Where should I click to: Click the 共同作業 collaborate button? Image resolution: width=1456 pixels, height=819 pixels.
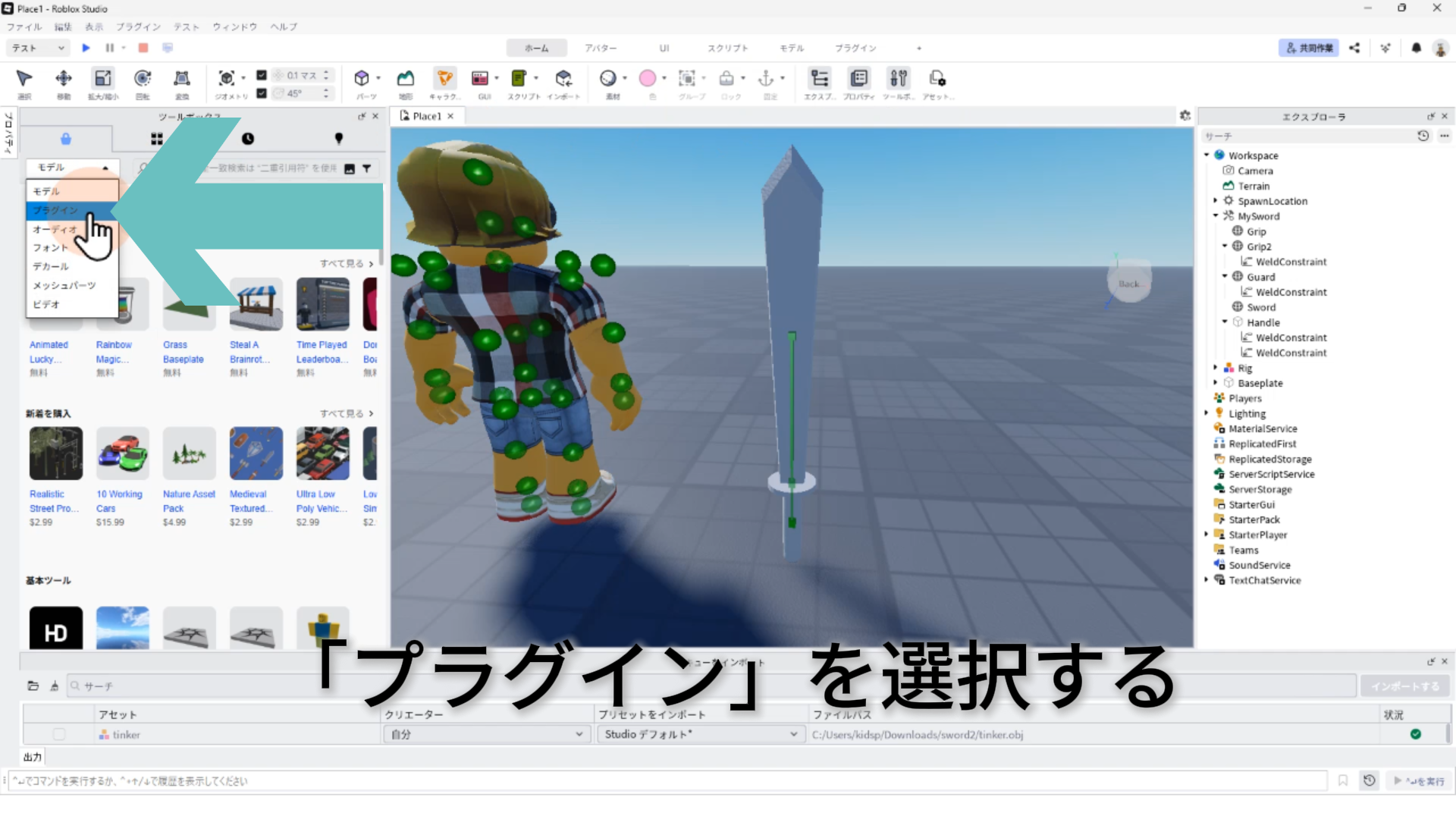(x=1308, y=48)
